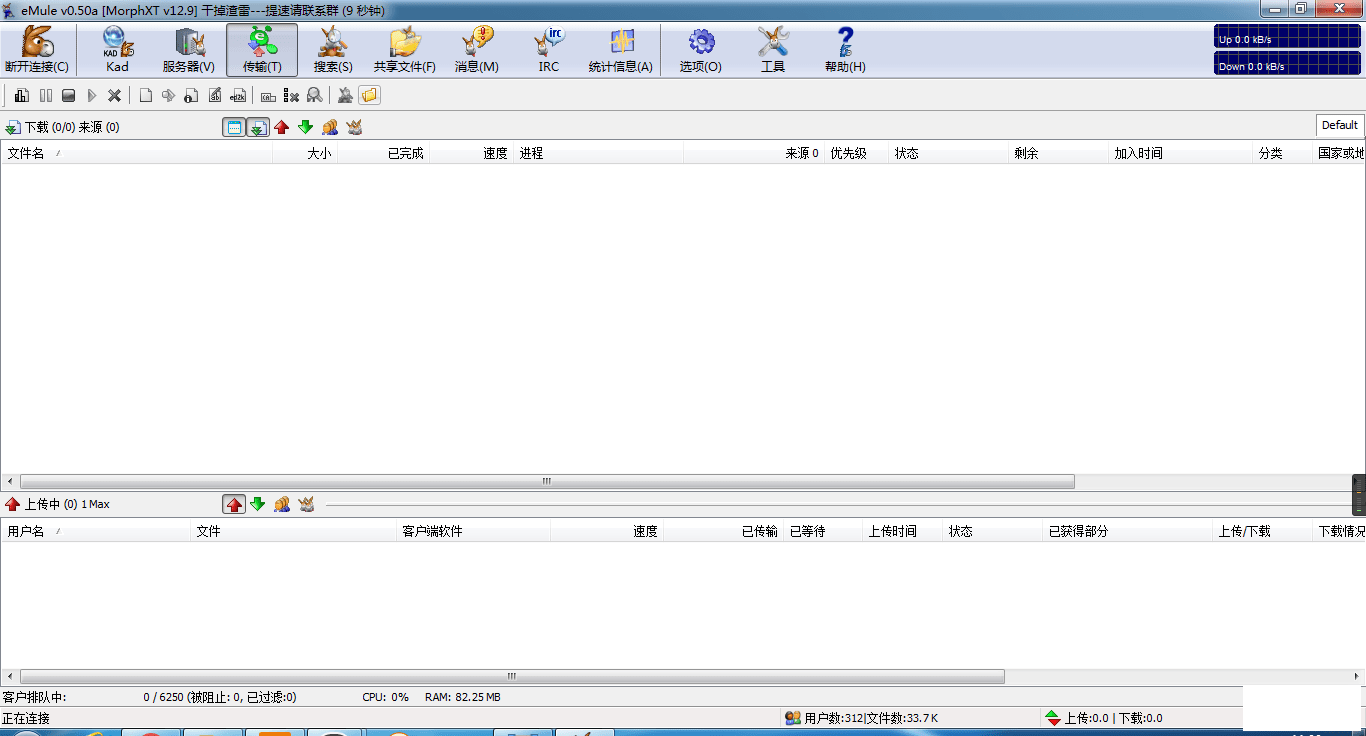Screen dimensions: 1366x736
Task: Click the preview arrow toolbar icon
Action: coord(169,95)
